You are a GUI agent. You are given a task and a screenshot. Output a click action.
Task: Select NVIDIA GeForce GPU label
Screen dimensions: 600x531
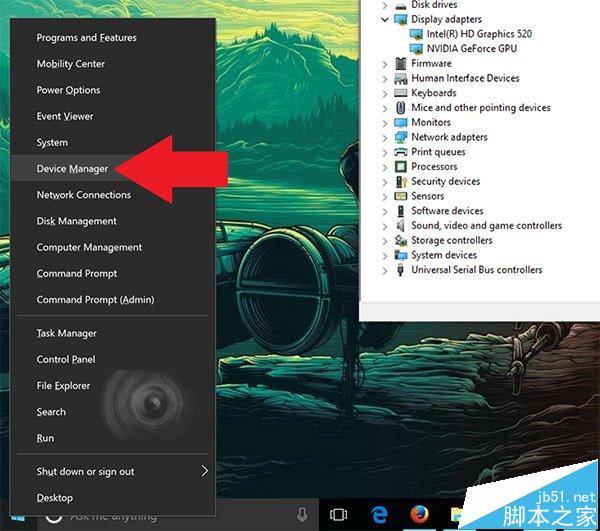click(x=472, y=49)
